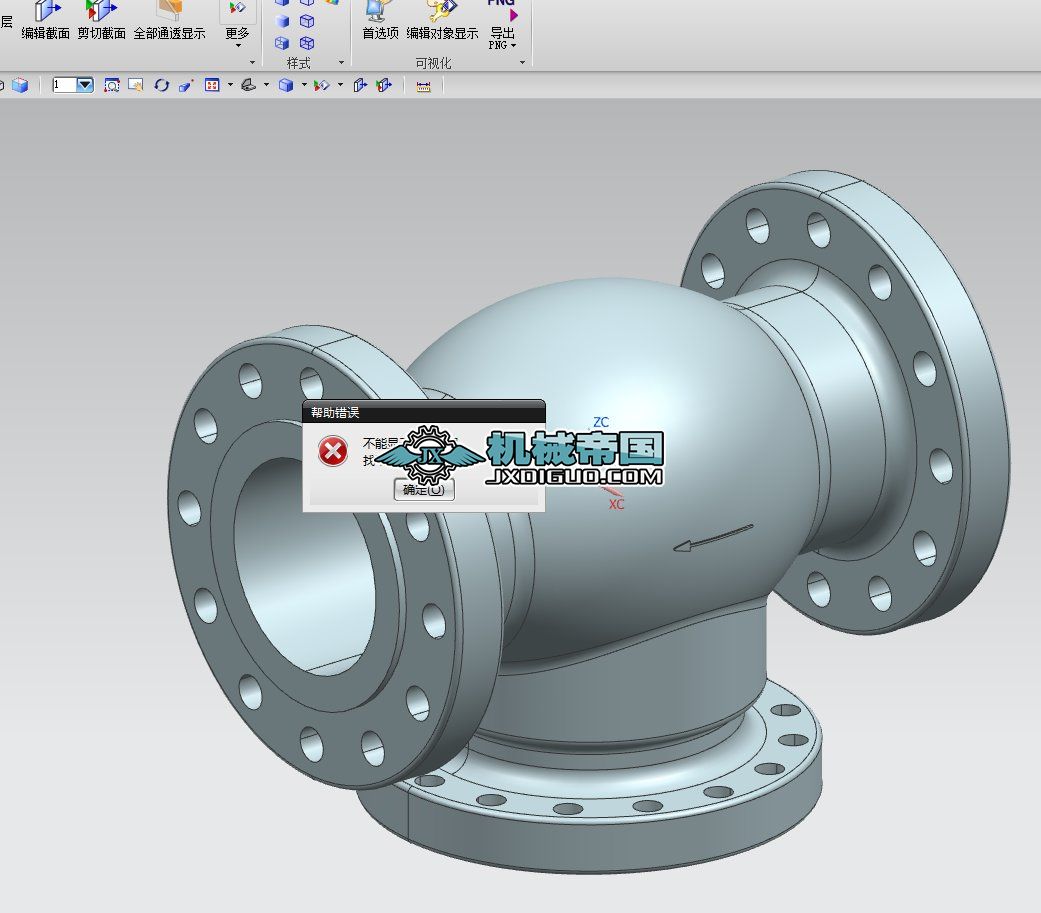
Task: Click 编辑对象显示 (Edit Object Display) icon
Action: (x=442, y=13)
